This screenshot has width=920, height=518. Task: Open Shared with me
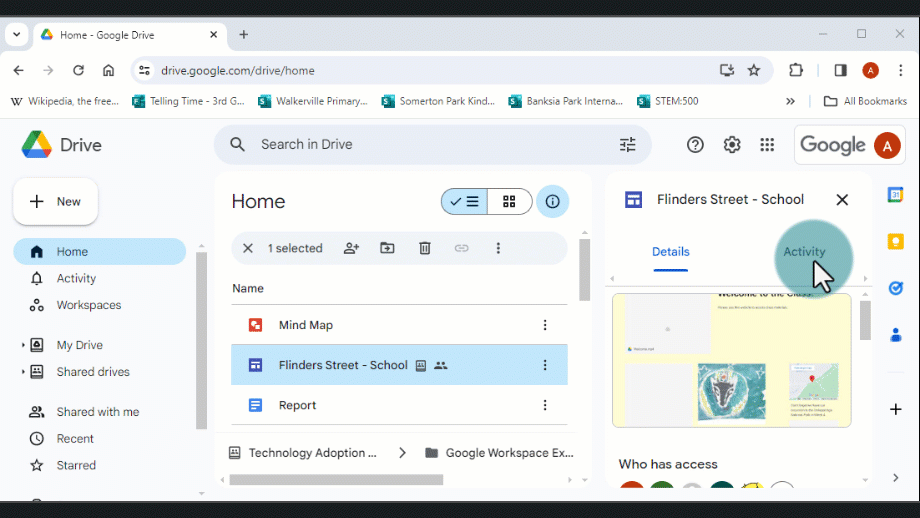coord(97,412)
